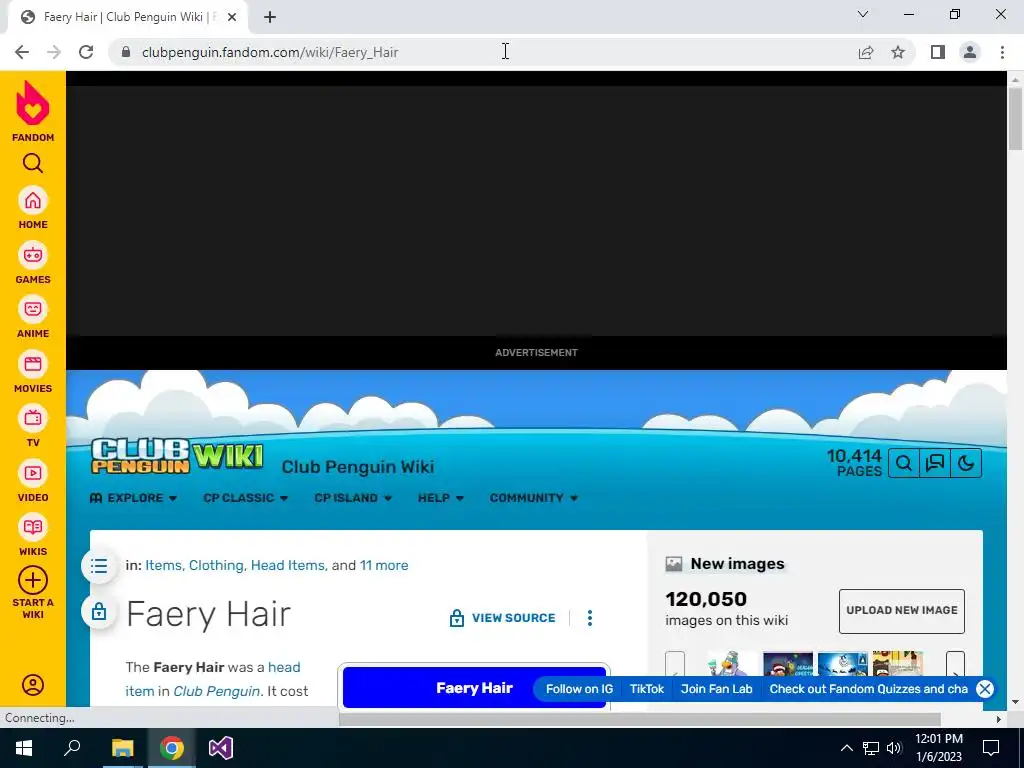Click Club Penguin Wiki title text
The height and width of the screenshot is (768, 1024).
pos(358,467)
